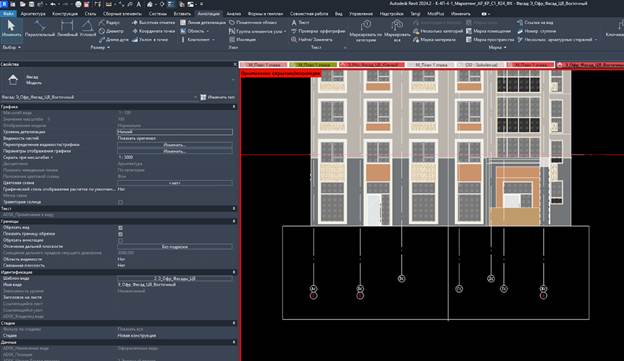The width and height of the screenshot is (624, 361).
Task: Open the Архитектура ribbon tab
Action: pyautogui.click(x=33, y=14)
